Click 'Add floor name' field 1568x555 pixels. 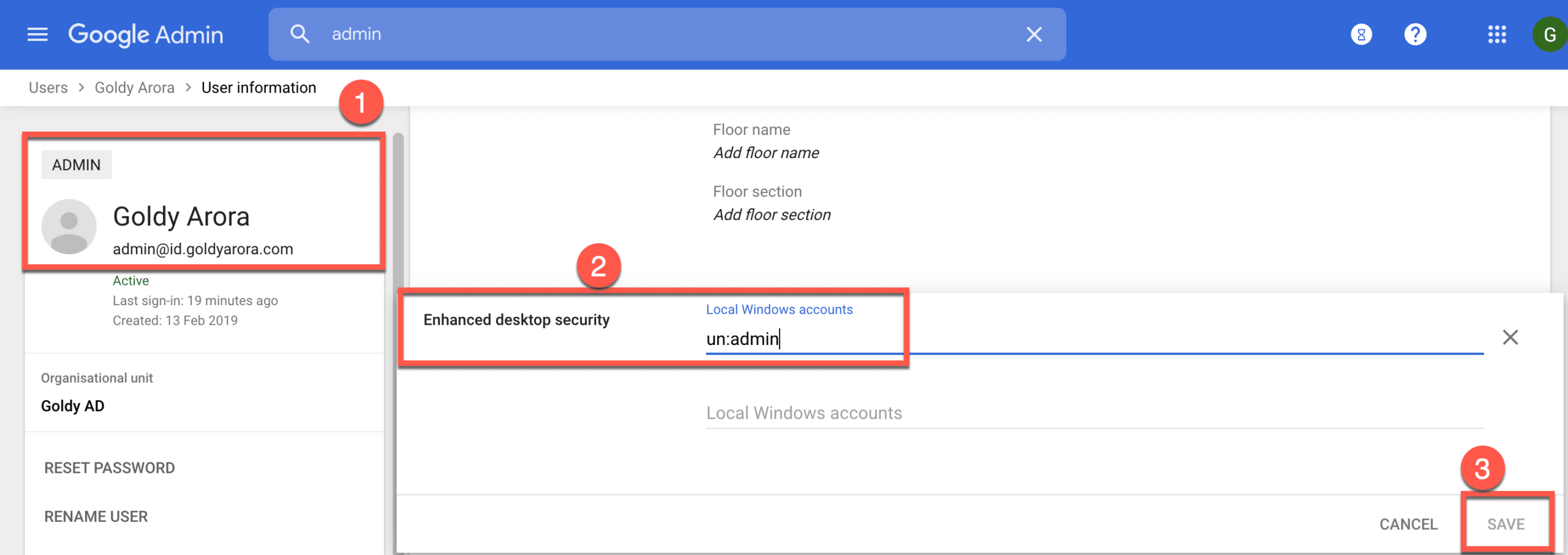[x=766, y=153]
